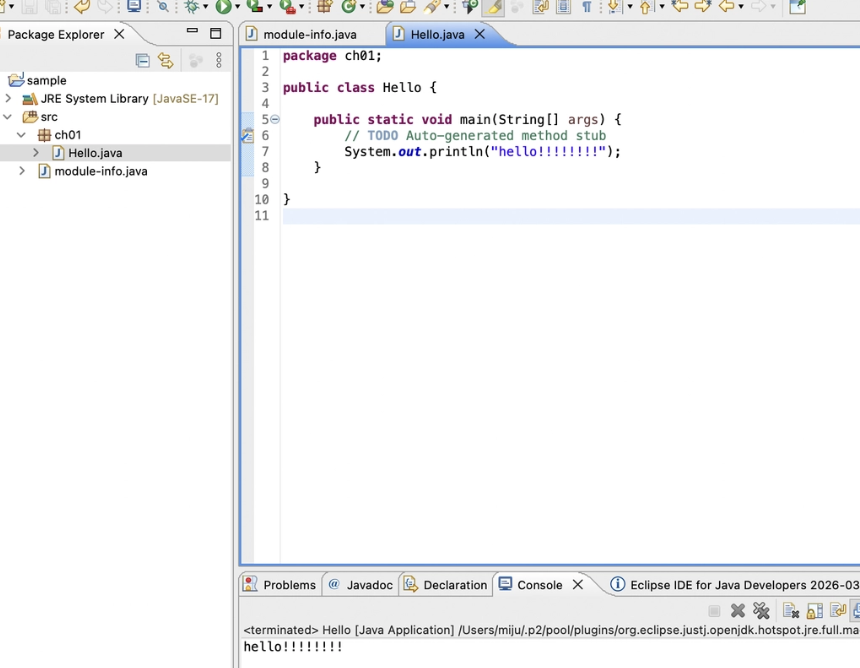Click the pin editor icon at toolbar end

click(797, 7)
